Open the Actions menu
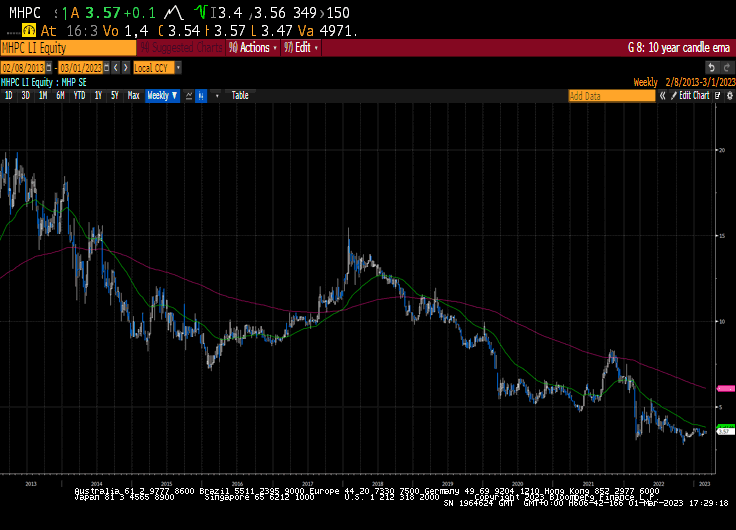 [x=253, y=48]
